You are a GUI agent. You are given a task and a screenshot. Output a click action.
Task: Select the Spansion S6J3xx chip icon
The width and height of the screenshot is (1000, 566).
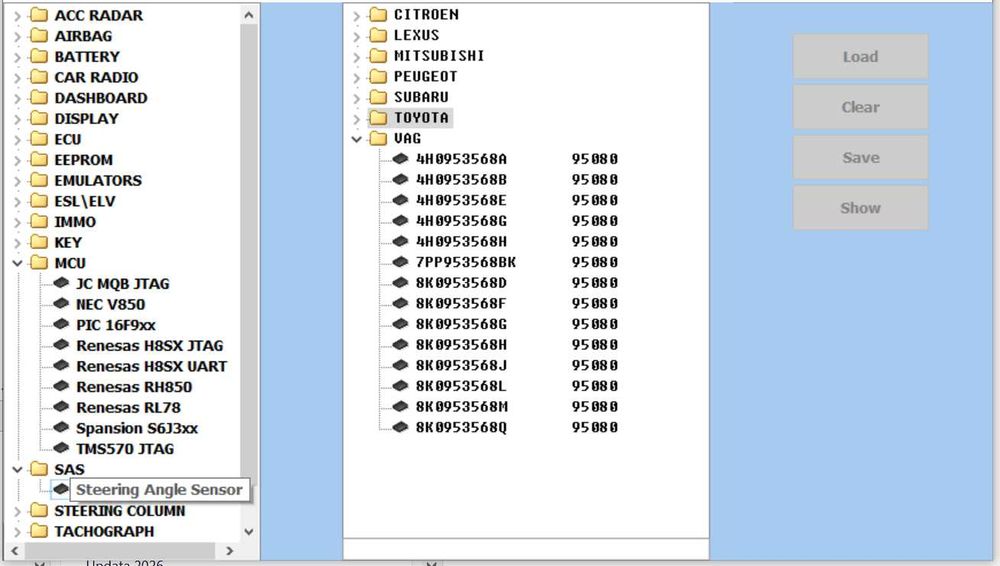61,427
